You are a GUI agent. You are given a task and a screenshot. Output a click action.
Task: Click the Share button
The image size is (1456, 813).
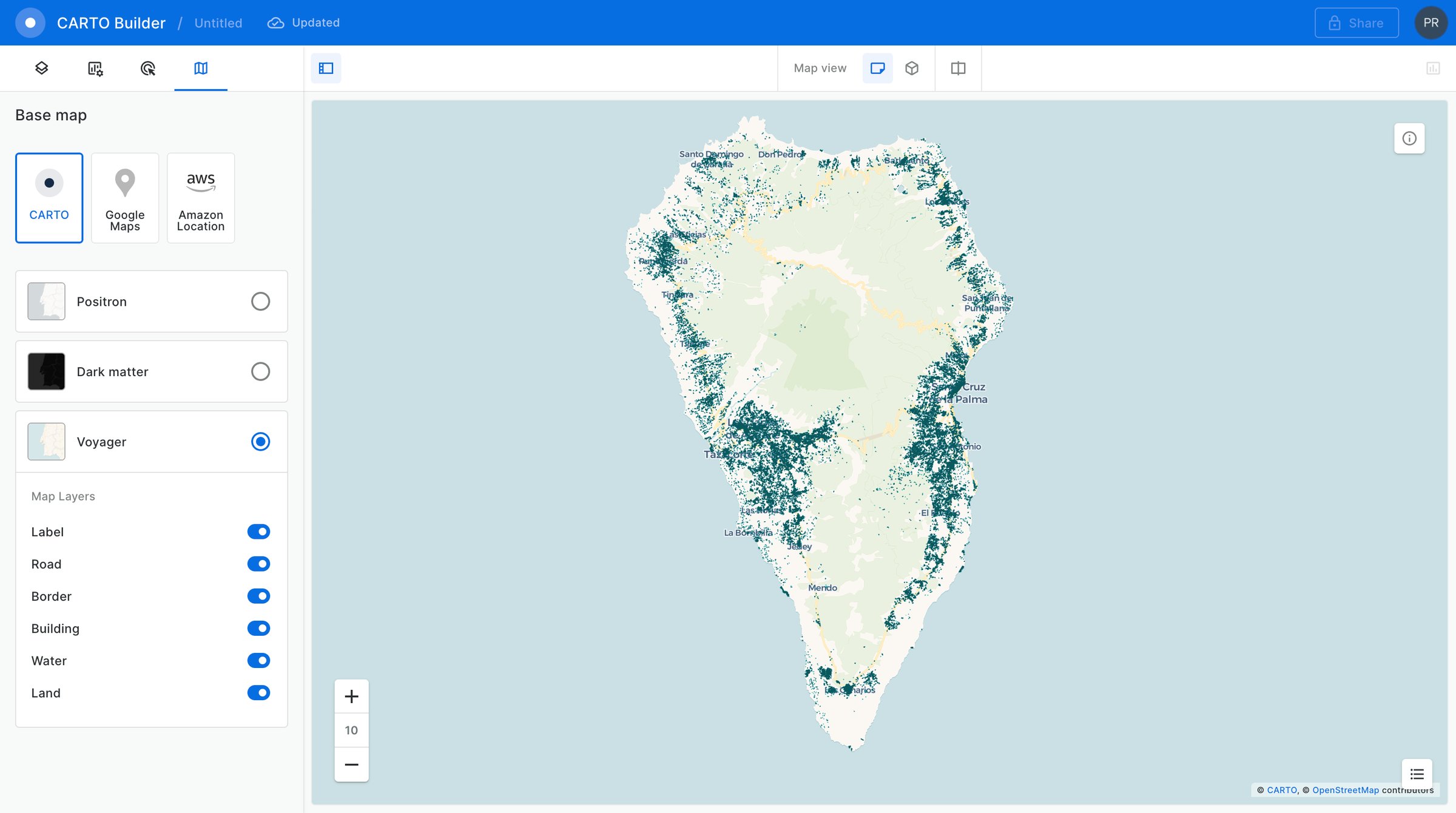click(1357, 23)
